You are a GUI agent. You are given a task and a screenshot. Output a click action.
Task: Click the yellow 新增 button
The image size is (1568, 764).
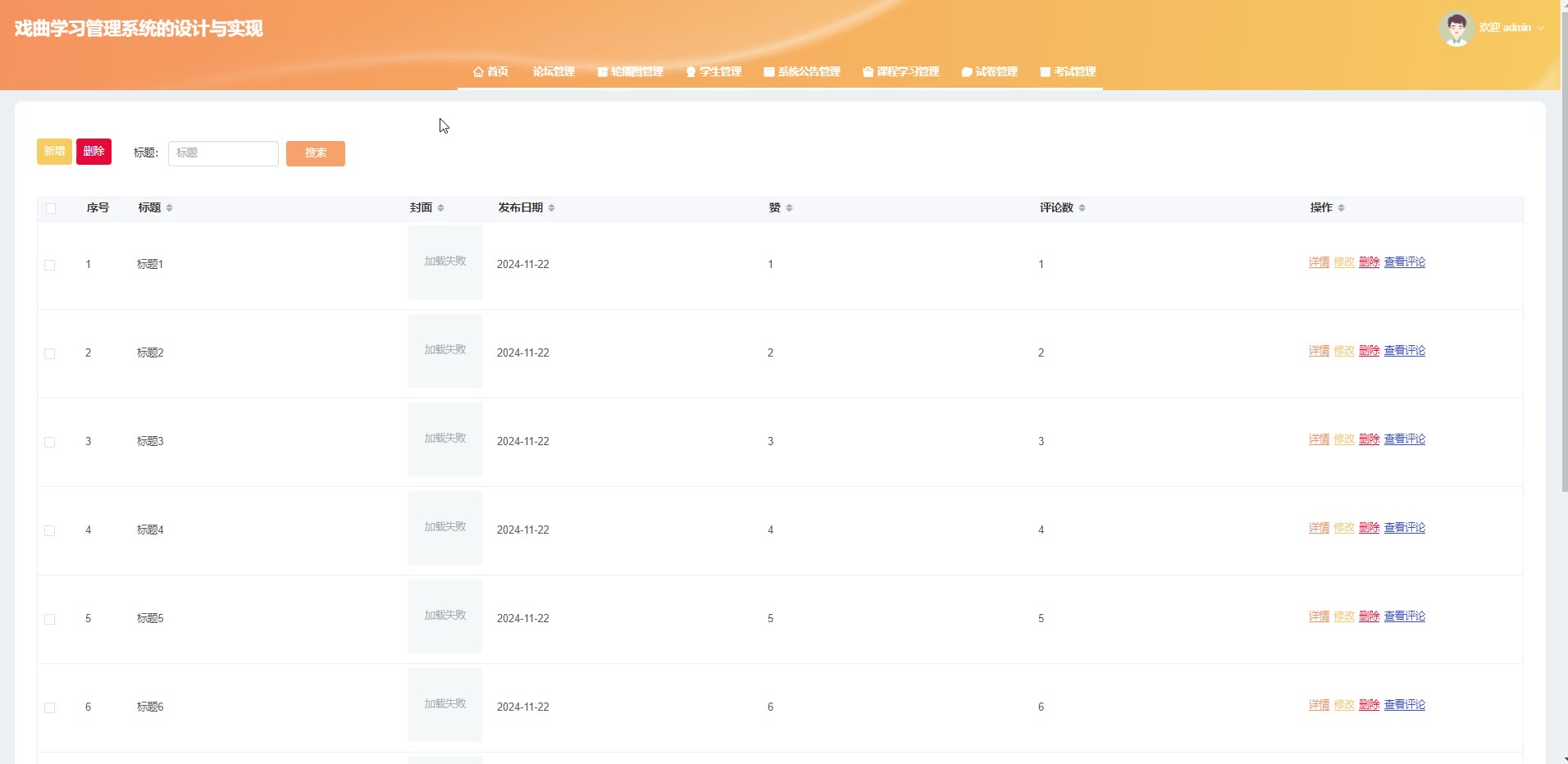(54, 152)
